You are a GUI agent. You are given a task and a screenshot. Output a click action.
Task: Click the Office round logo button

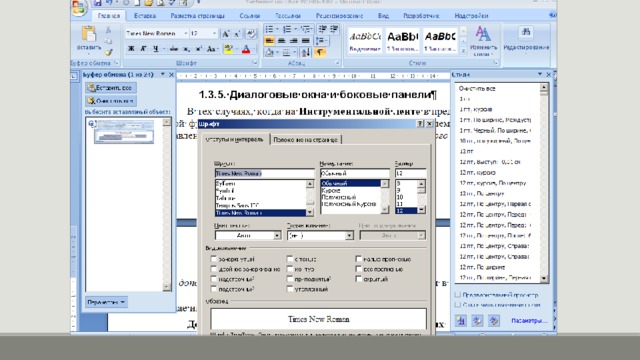coord(79,7)
